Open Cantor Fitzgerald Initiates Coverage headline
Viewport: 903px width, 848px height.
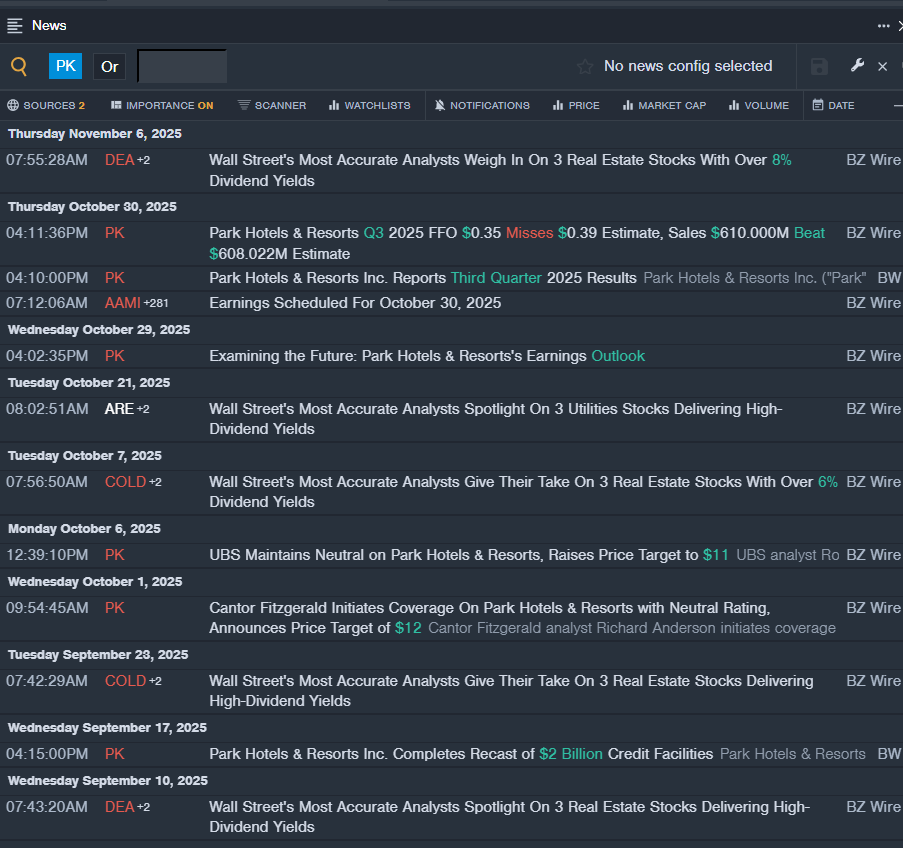[489, 608]
